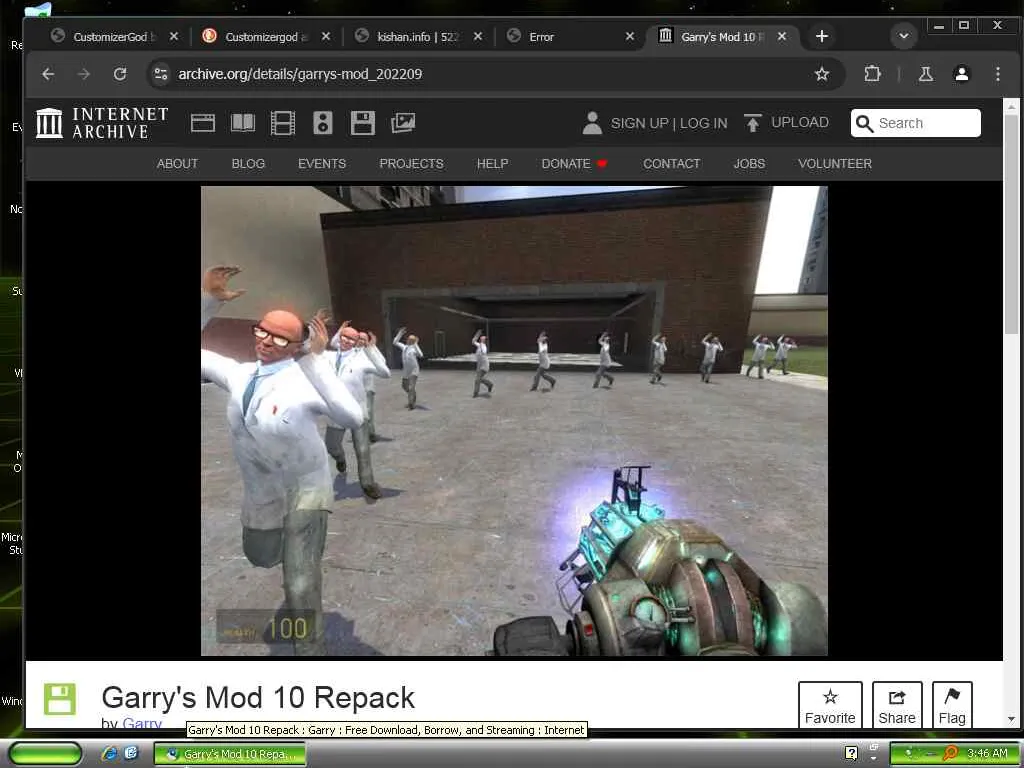Open Internet Archive home logo
Image resolution: width=1024 pixels, height=768 pixels.
pos(102,123)
